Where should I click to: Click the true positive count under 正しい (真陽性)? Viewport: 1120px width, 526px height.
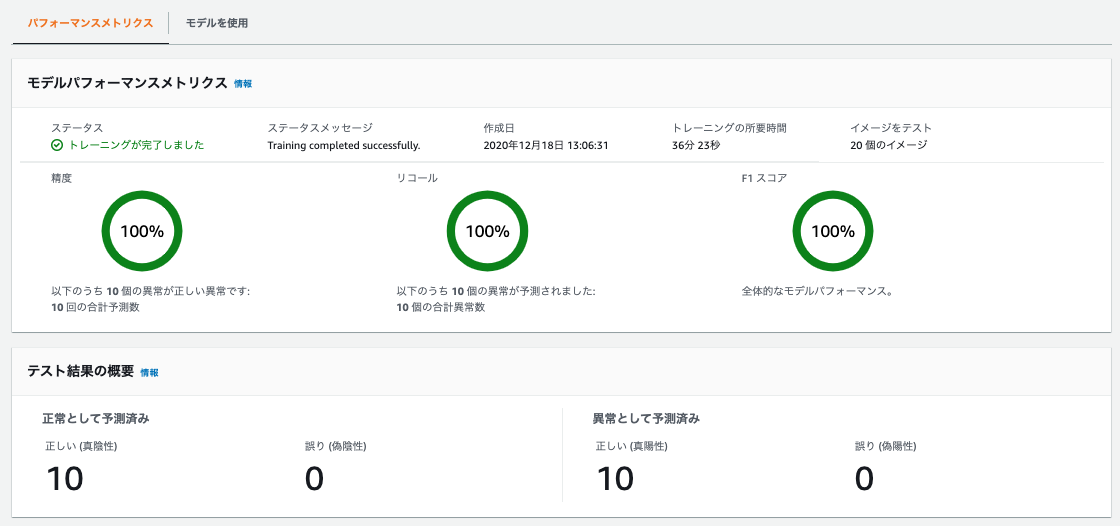(x=615, y=479)
